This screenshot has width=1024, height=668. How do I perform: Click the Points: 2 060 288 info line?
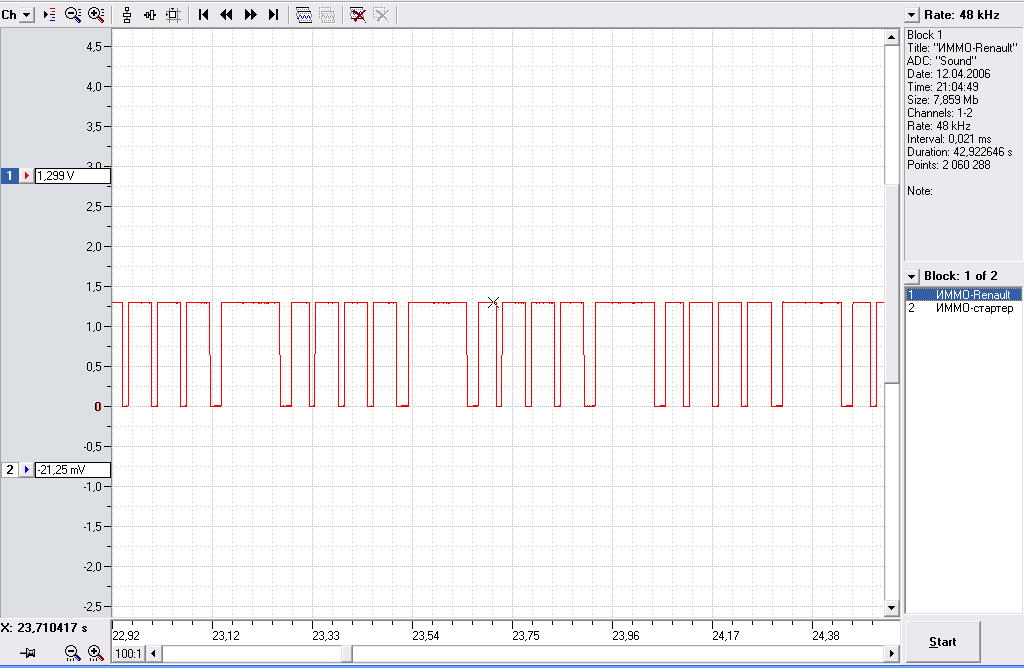coord(948,165)
